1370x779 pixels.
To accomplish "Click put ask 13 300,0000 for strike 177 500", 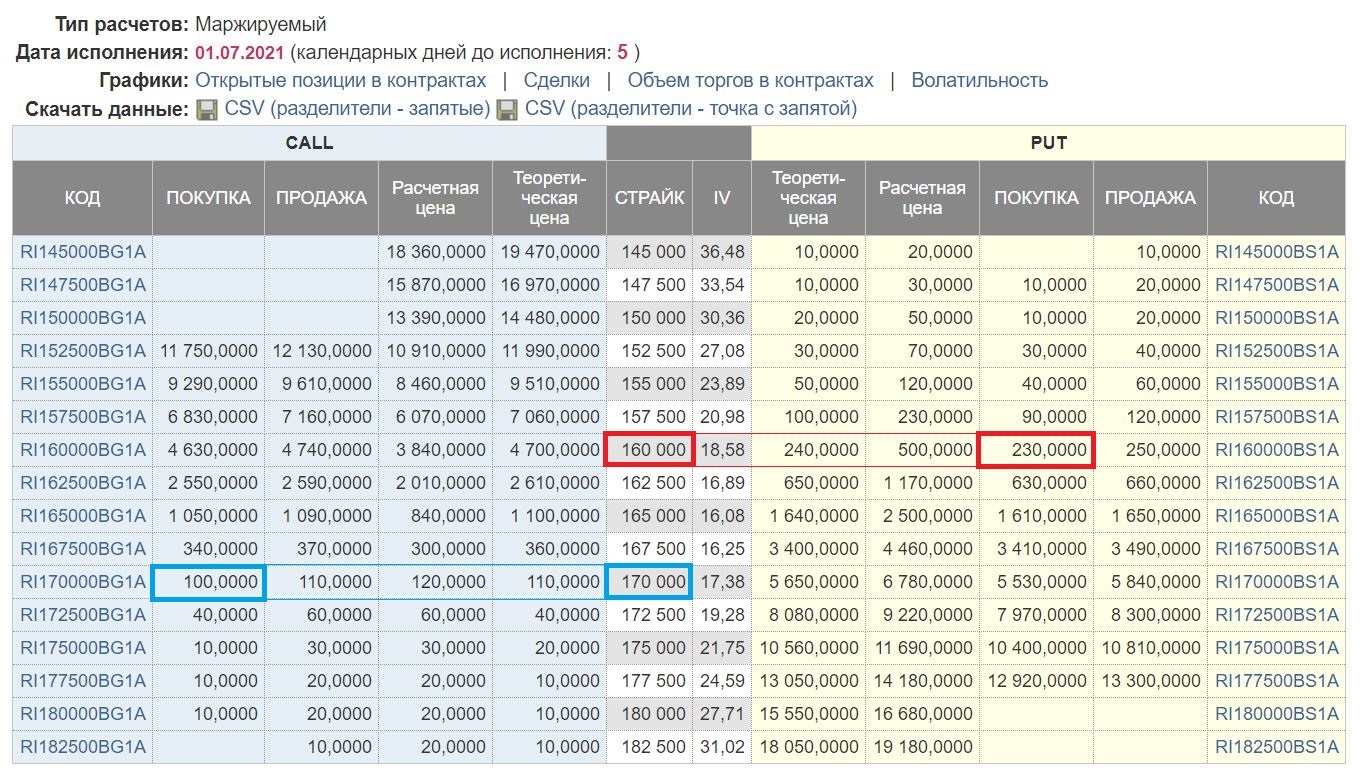I will click(x=1151, y=681).
